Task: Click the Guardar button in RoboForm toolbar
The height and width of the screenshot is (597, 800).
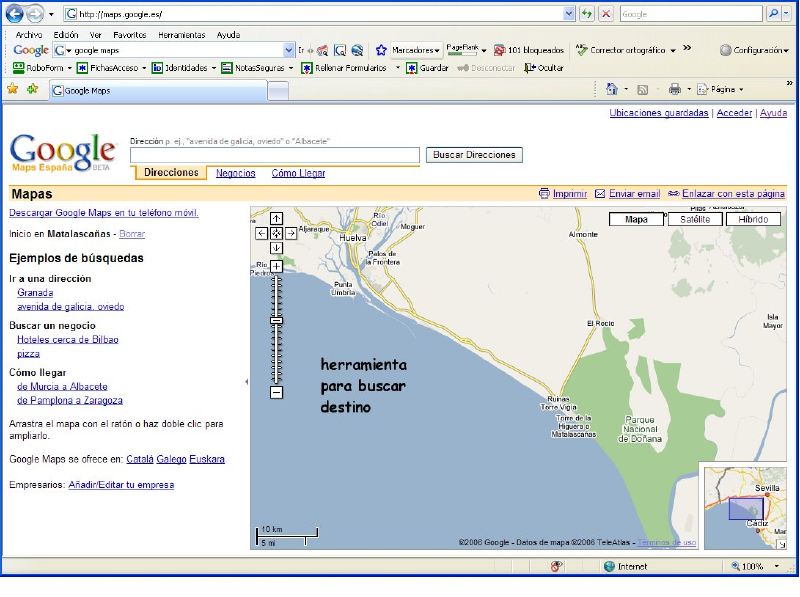Action: coord(427,67)
